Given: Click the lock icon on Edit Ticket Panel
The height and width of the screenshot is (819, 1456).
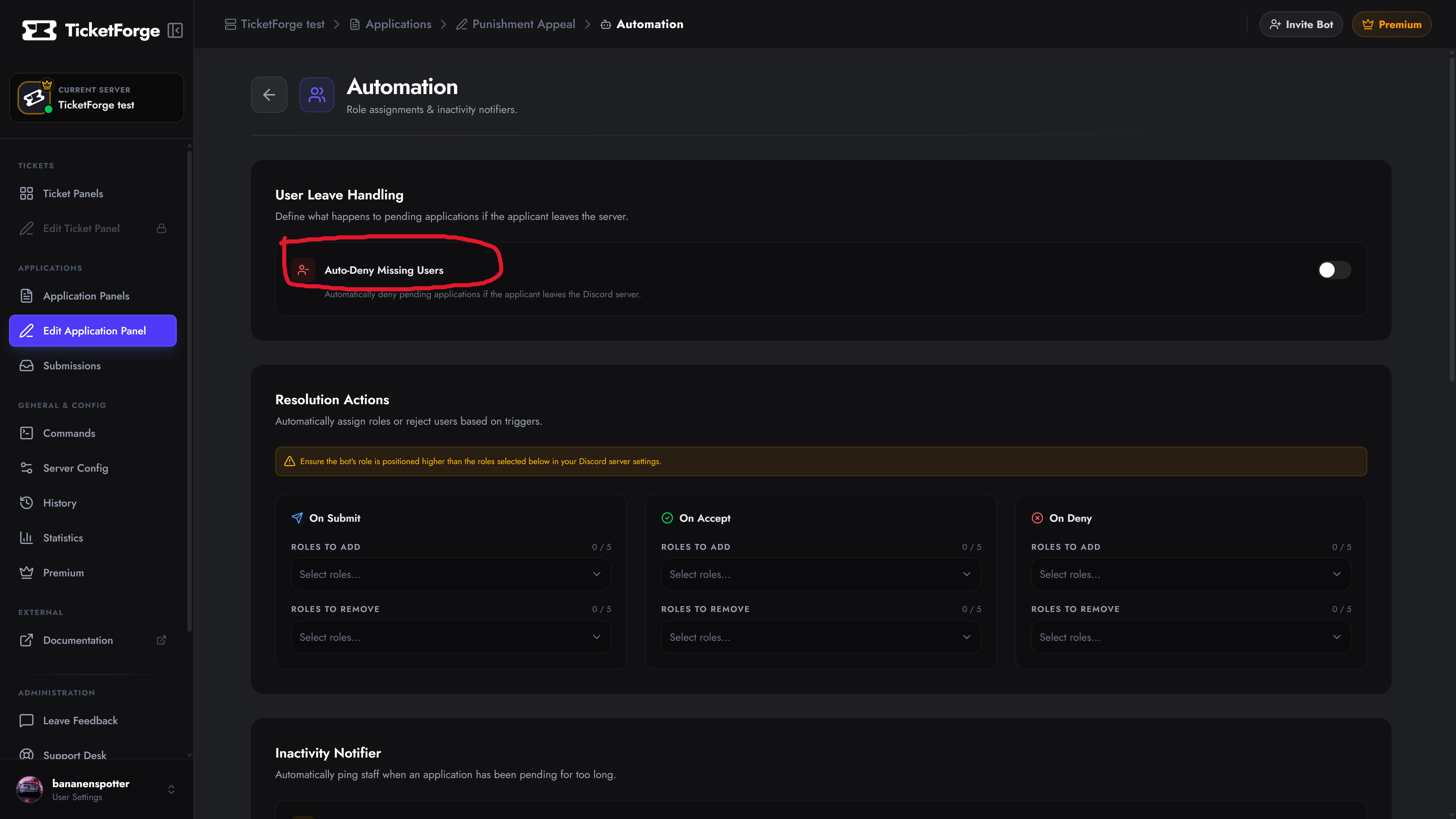Looking at the screenshot, I should point(162,228).
